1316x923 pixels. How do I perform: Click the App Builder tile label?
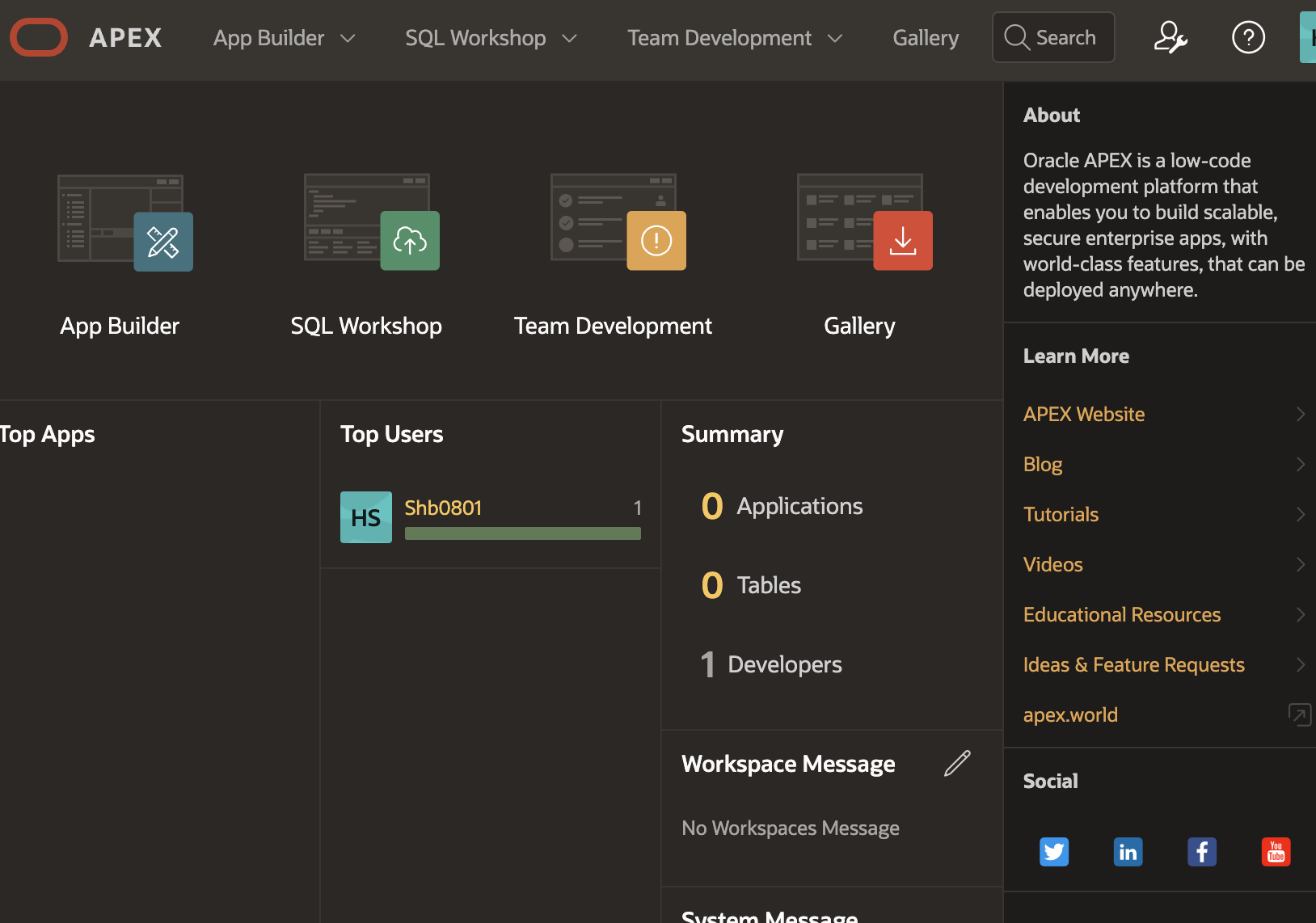point(120,326)
